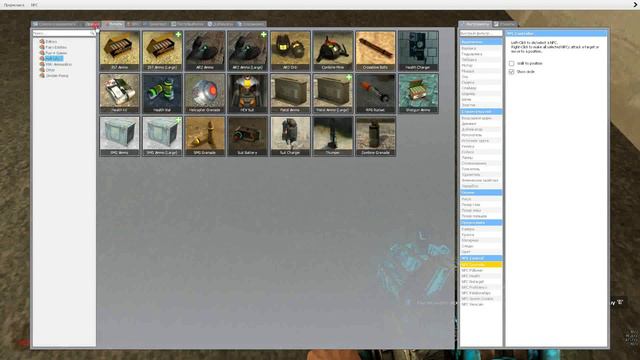Screen dimensions: 640x360
Task: Collapse the Ограничения tool category header
Action: pos(481,42)
